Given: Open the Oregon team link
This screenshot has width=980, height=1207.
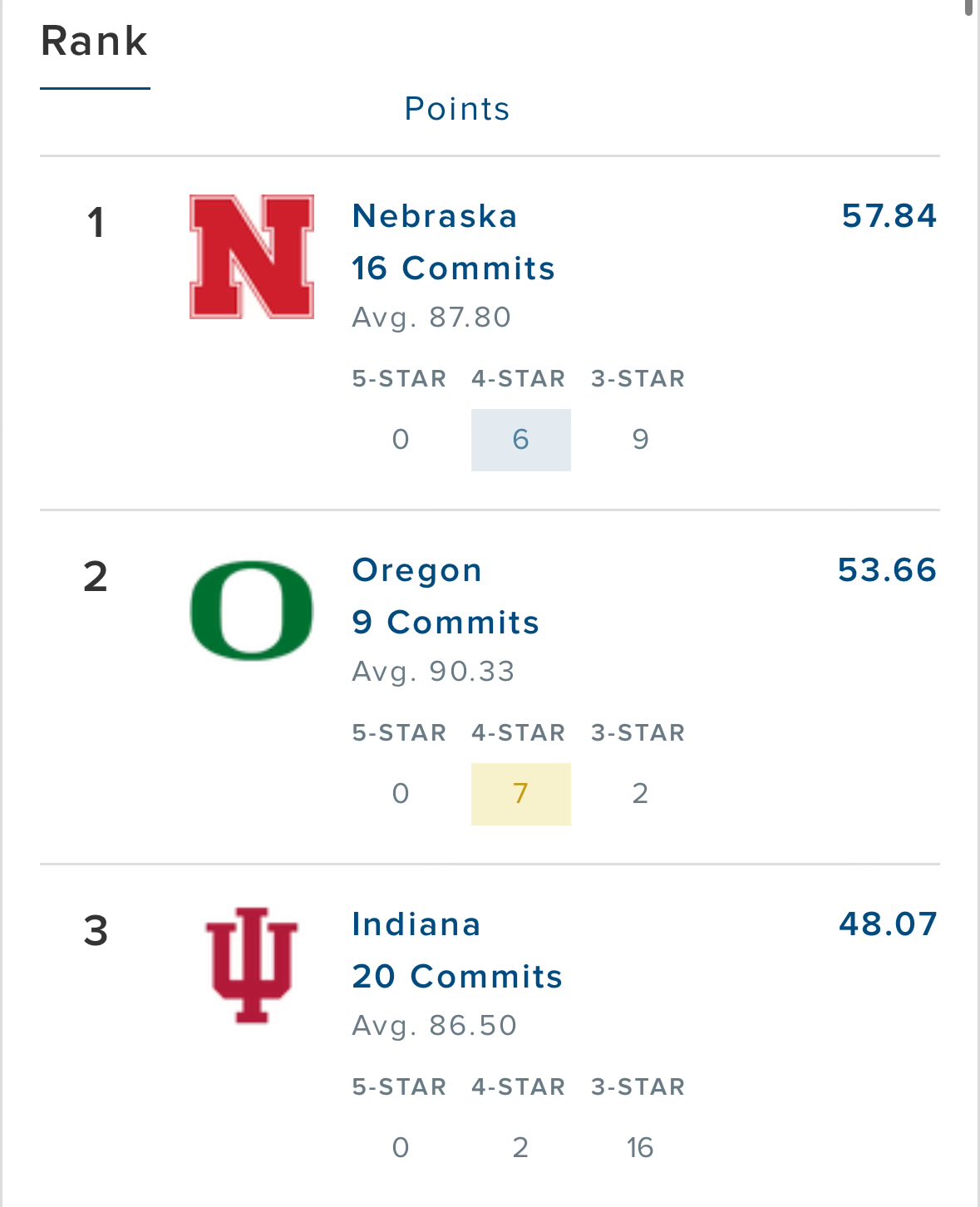Looking at the screenshot, I should pos(417,570).
